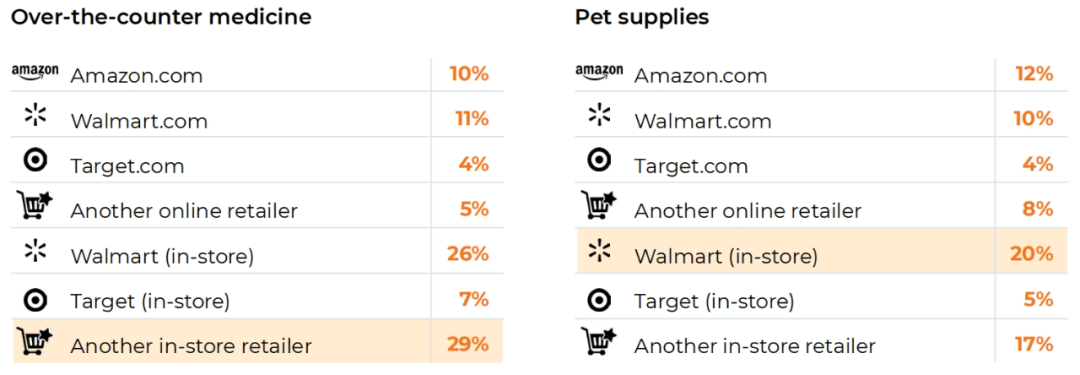1080x375 pixels.
Task: Select the Over-the-counter medicine heading
Action: point(161,17)
